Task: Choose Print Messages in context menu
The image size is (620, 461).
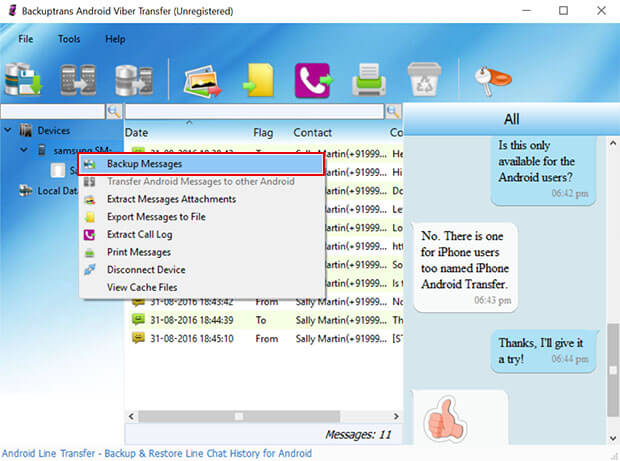Action: pos(201,252)
